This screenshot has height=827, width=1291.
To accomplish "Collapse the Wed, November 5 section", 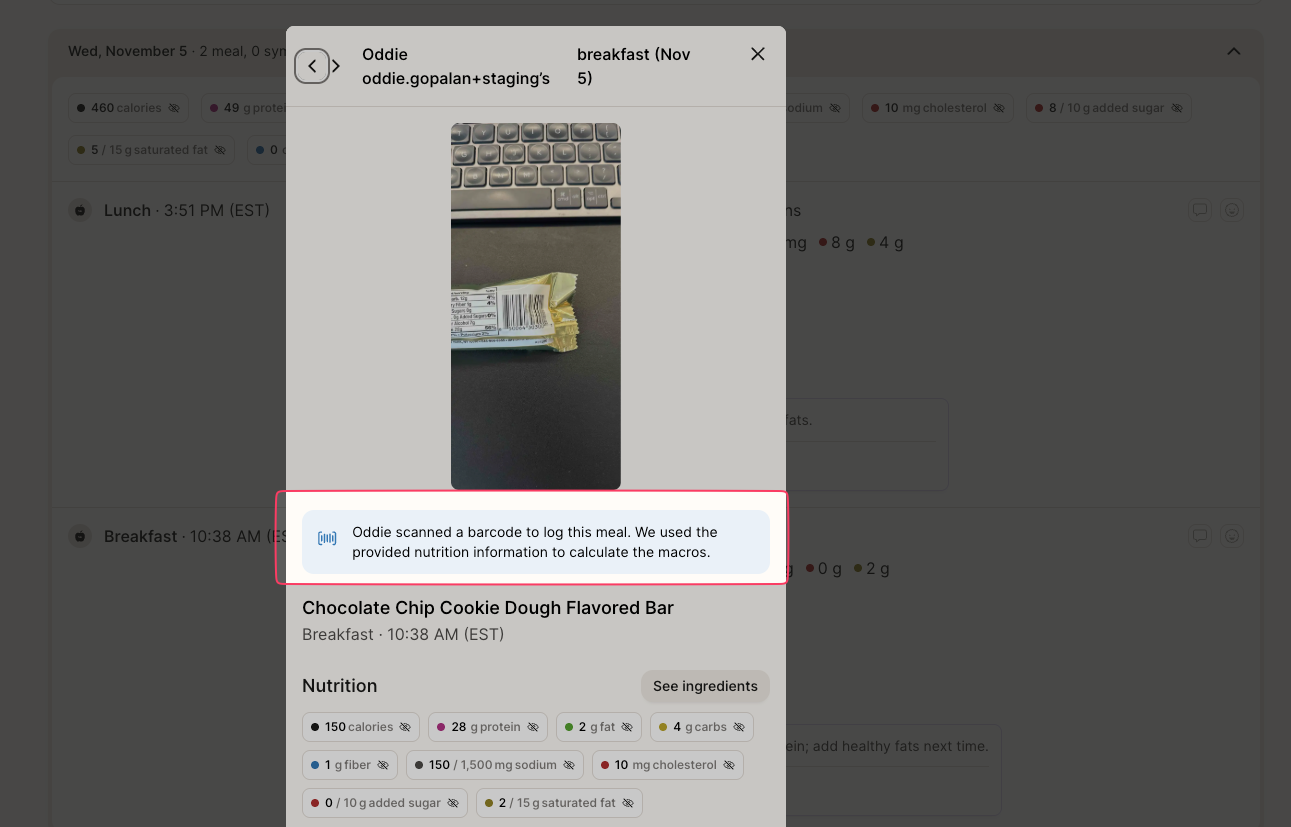I will pos(1234,51).
